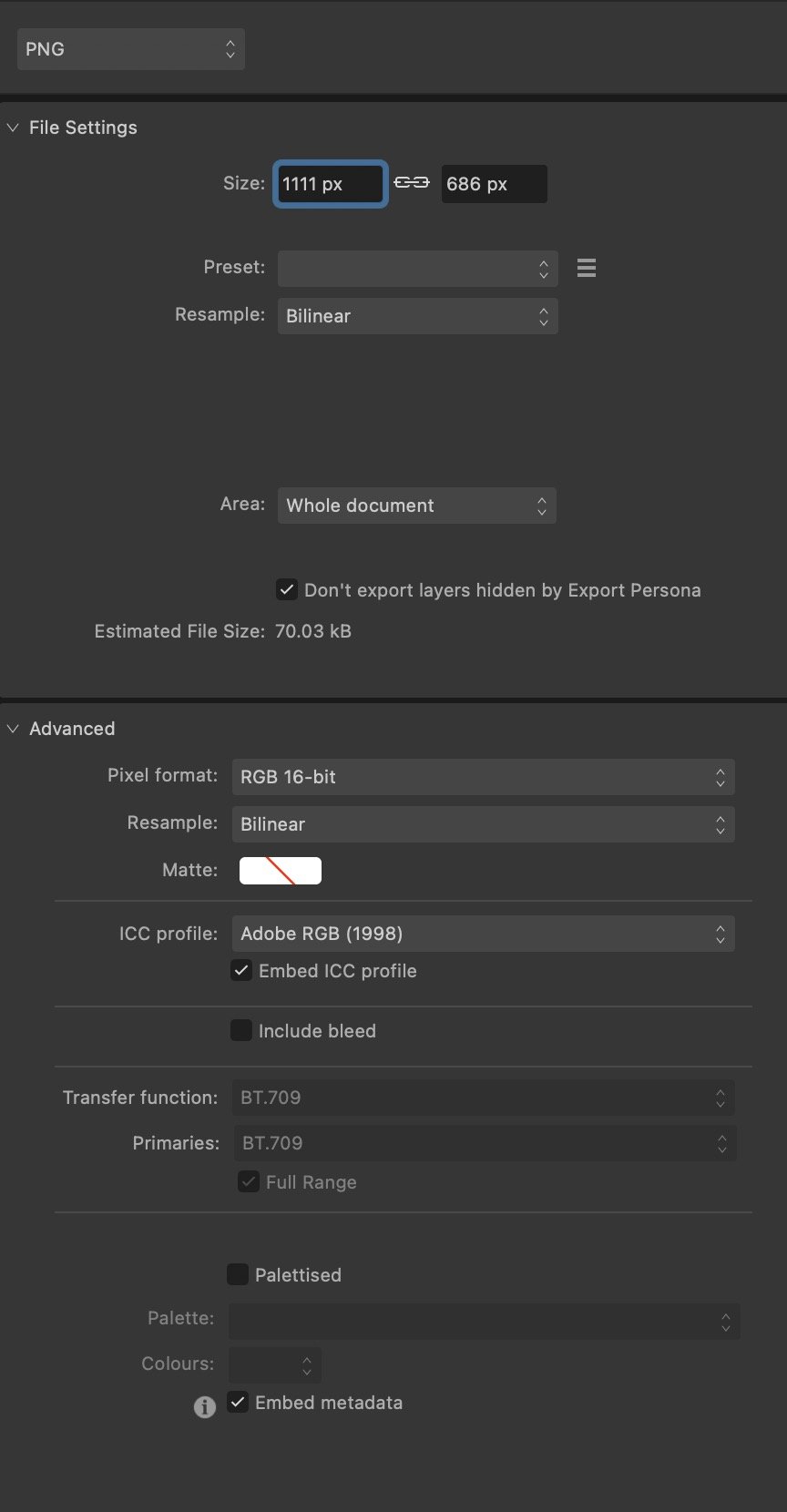This screenshot has height=1512, width=787.
Task: Open the Area Whole document dropdown
Action: tap(416, 506)
